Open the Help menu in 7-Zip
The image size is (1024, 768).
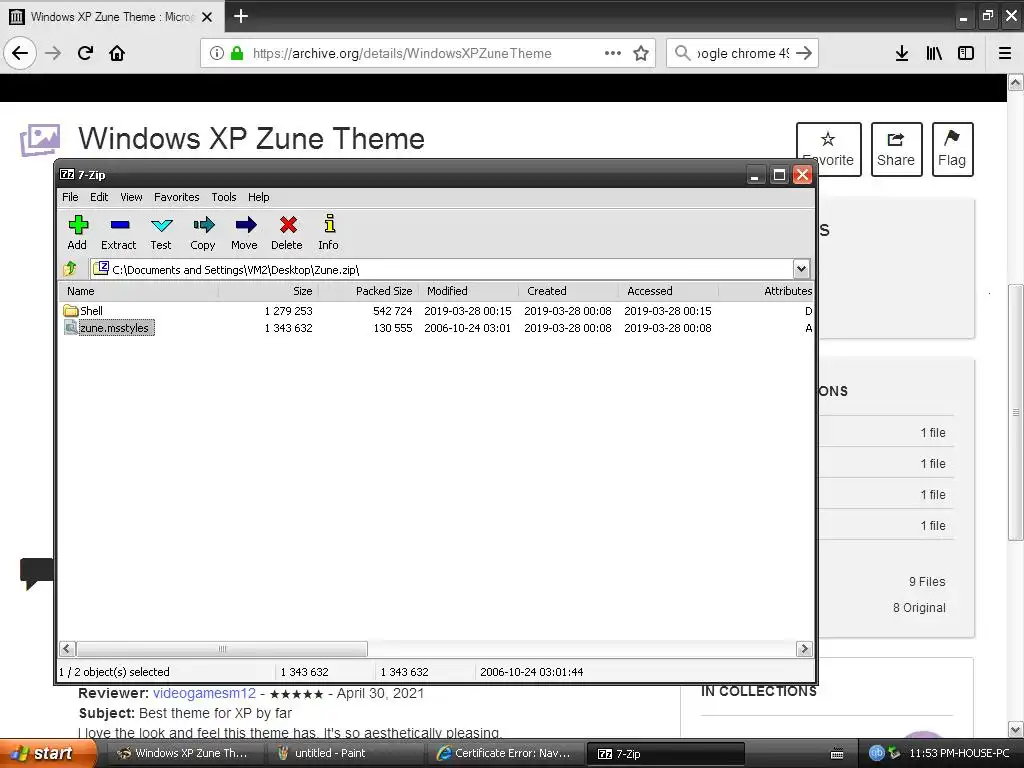tap(259, 197)
